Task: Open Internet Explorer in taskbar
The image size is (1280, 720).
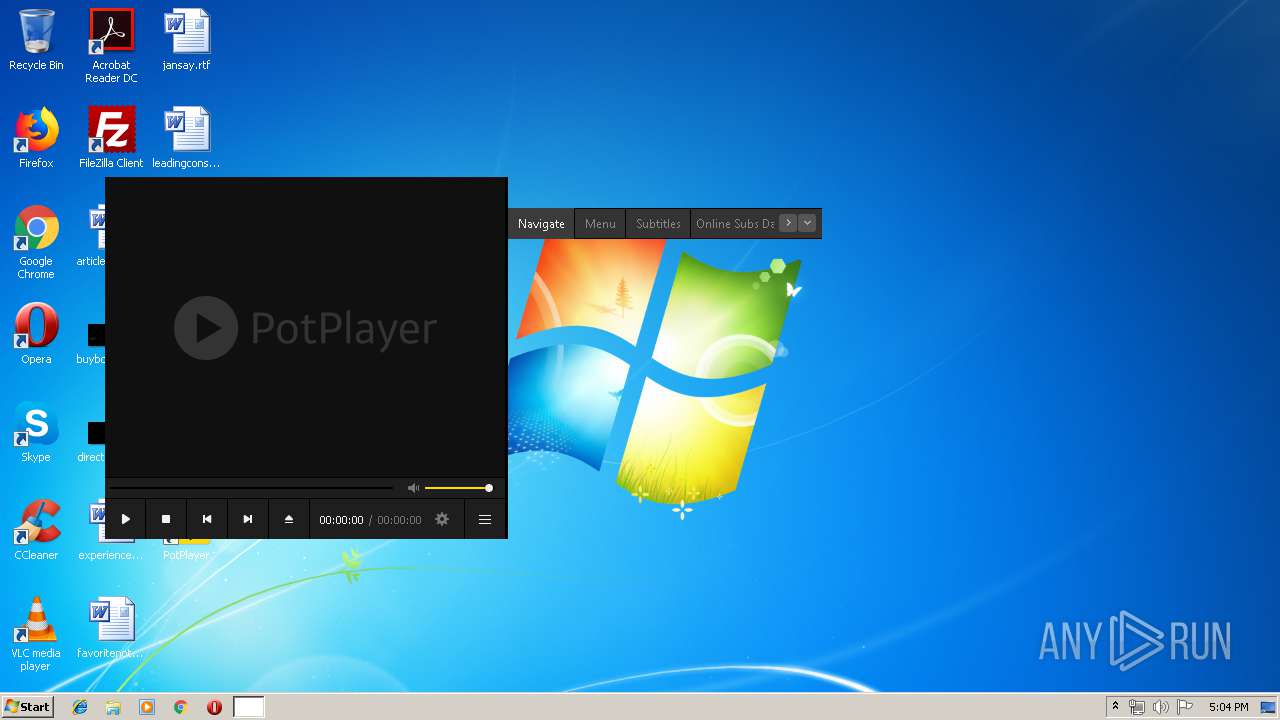Action: [80, 707]
